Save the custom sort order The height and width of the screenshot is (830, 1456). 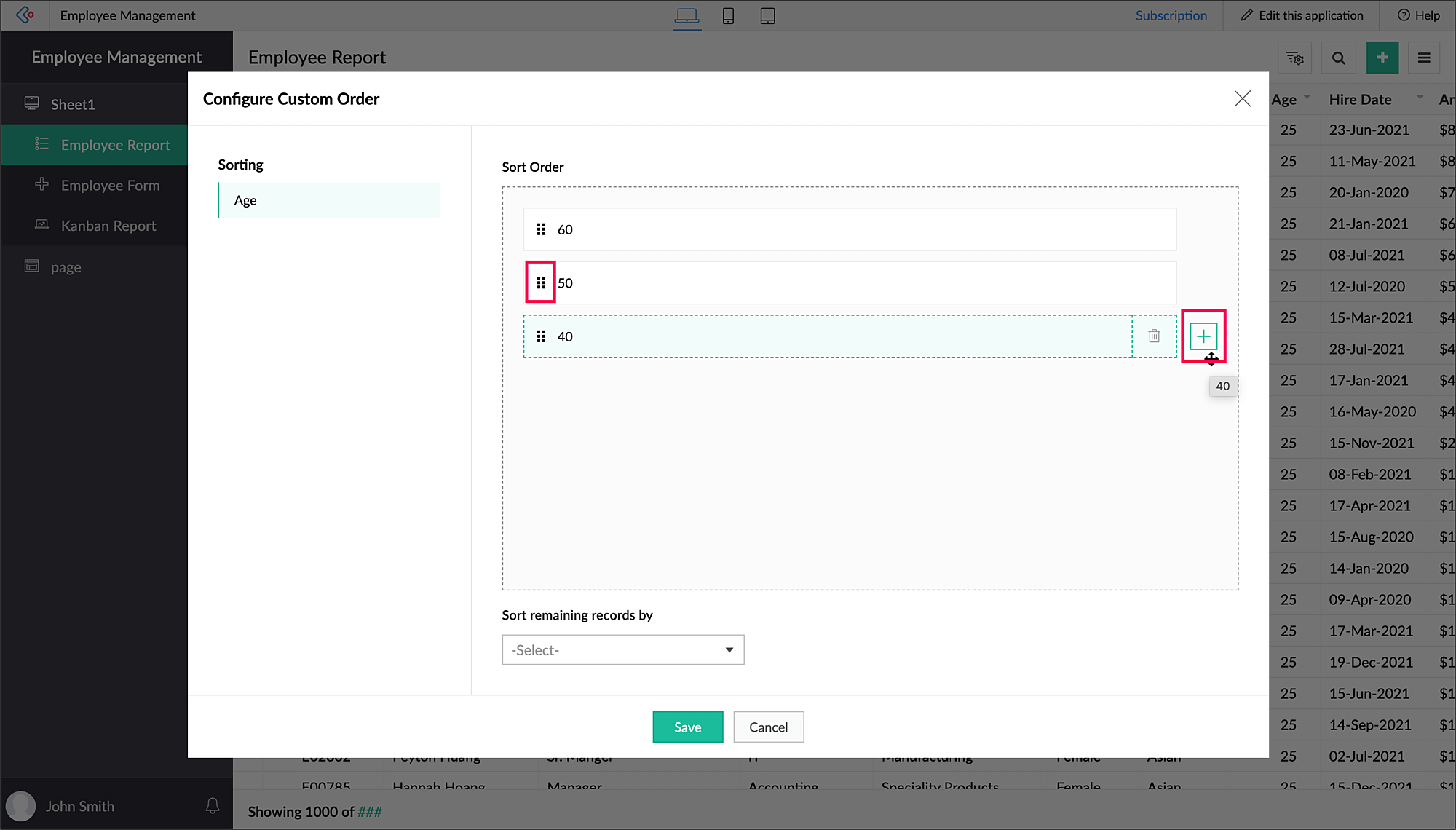(x=687, y=727)
